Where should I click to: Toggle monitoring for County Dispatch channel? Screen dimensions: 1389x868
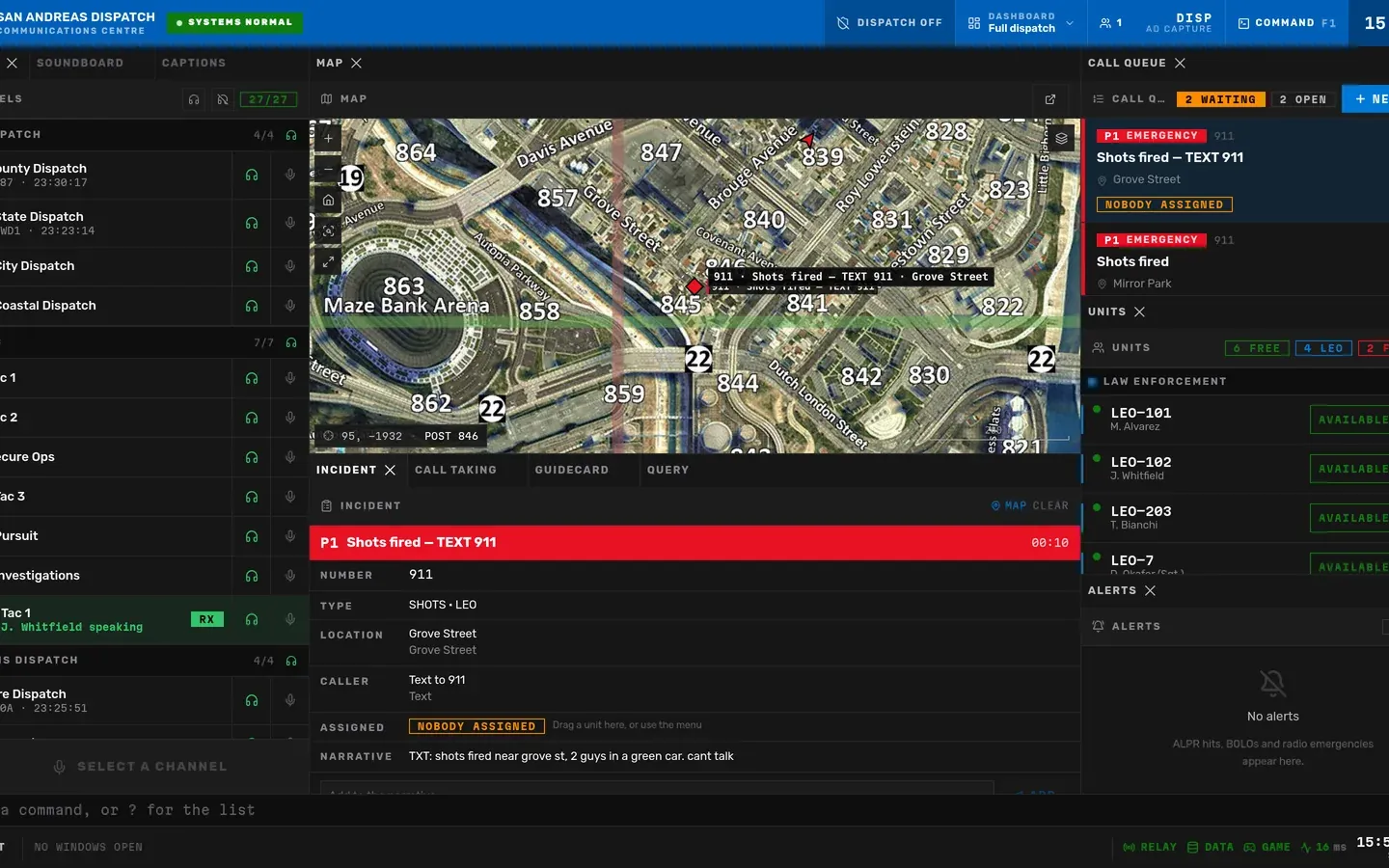pyautogui.click(x=252, y=176)
